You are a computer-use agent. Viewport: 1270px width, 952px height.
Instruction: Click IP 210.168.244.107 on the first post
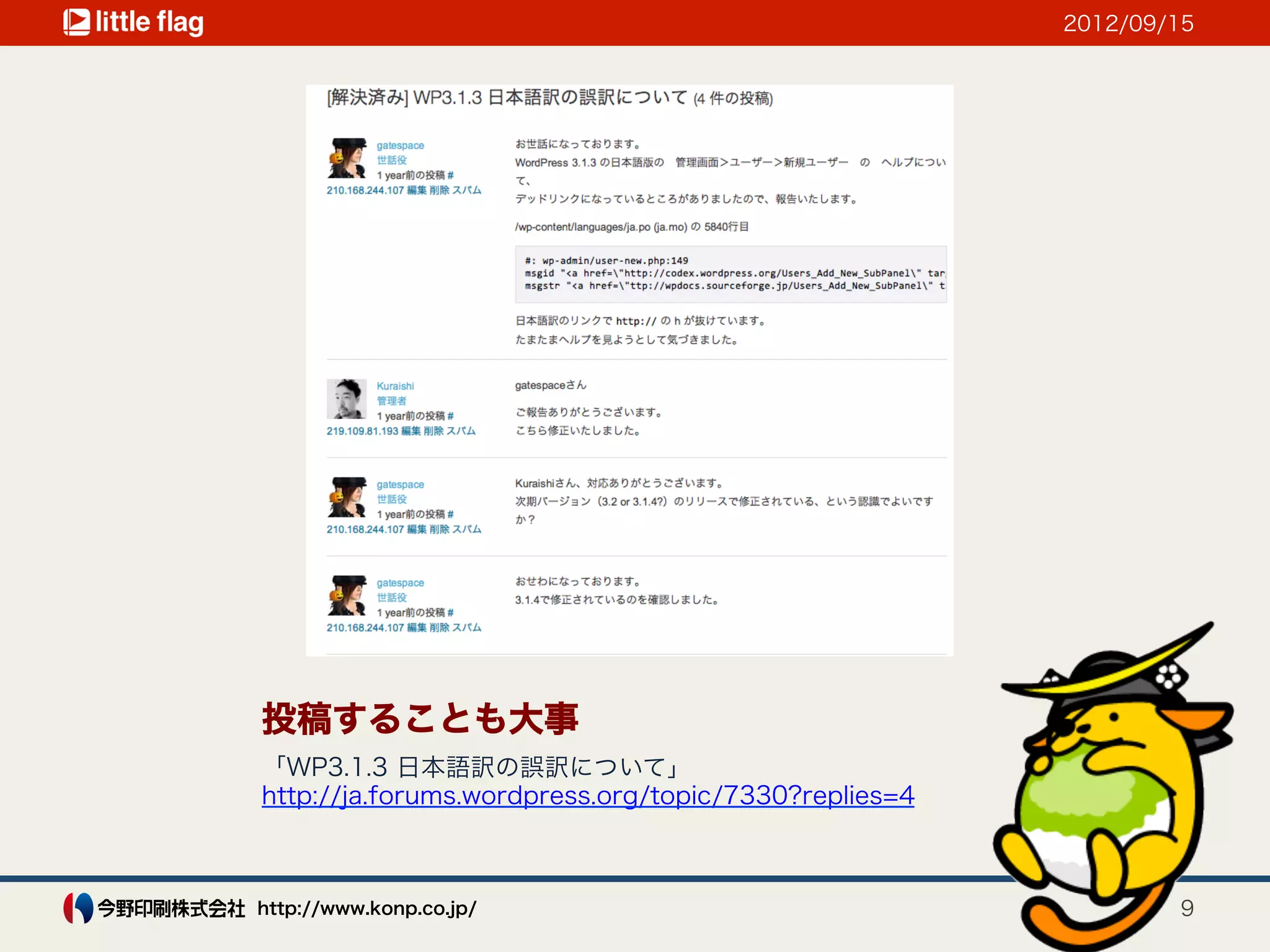pos(365,190)
